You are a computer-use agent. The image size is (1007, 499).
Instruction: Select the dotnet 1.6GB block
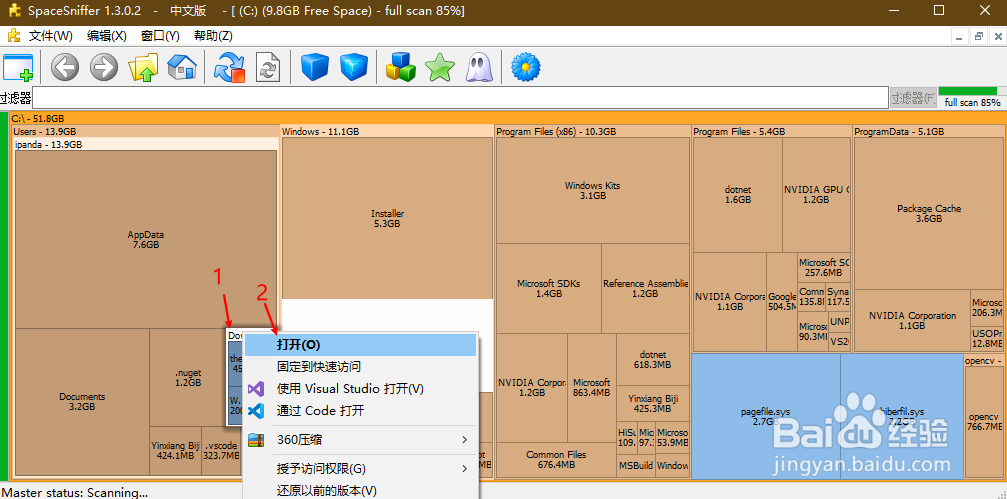(737, 195)
